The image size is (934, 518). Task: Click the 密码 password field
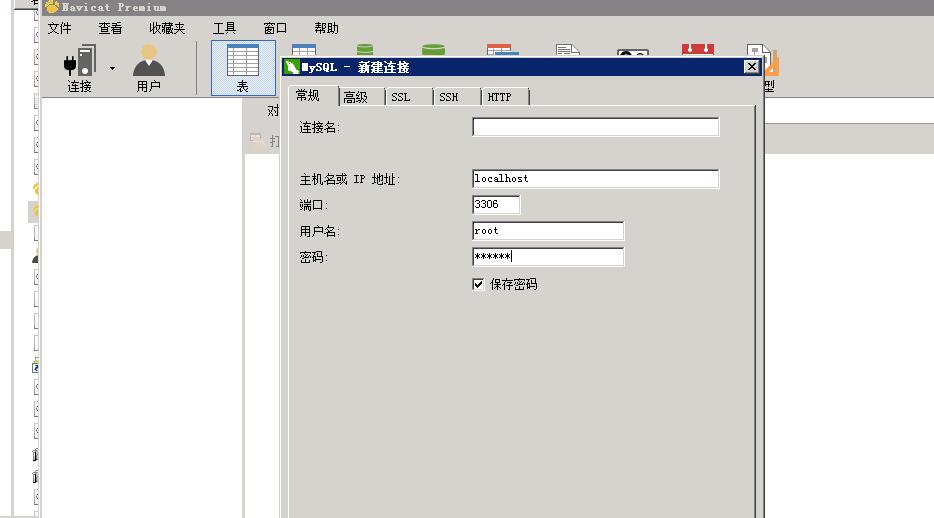point(548,257)
